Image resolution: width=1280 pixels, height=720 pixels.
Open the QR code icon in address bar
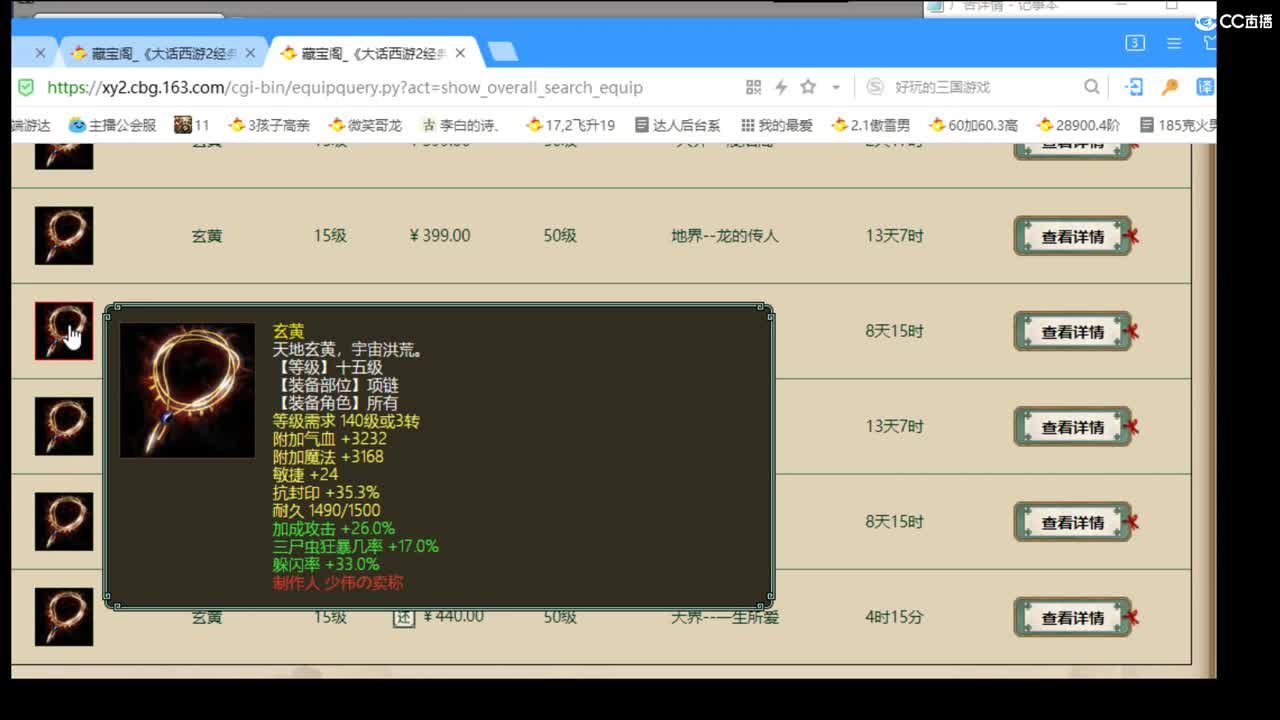tap(754, 87)
